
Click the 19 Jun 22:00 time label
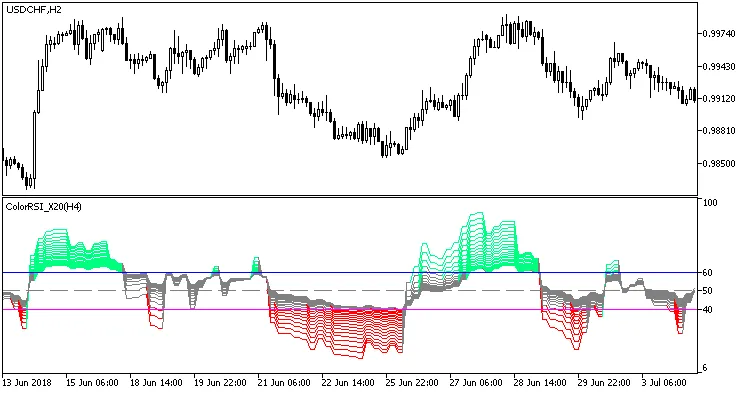point(220,383)
